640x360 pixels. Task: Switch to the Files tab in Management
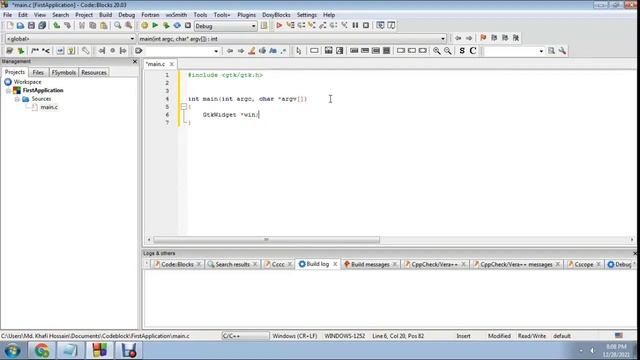coord(38,73)
